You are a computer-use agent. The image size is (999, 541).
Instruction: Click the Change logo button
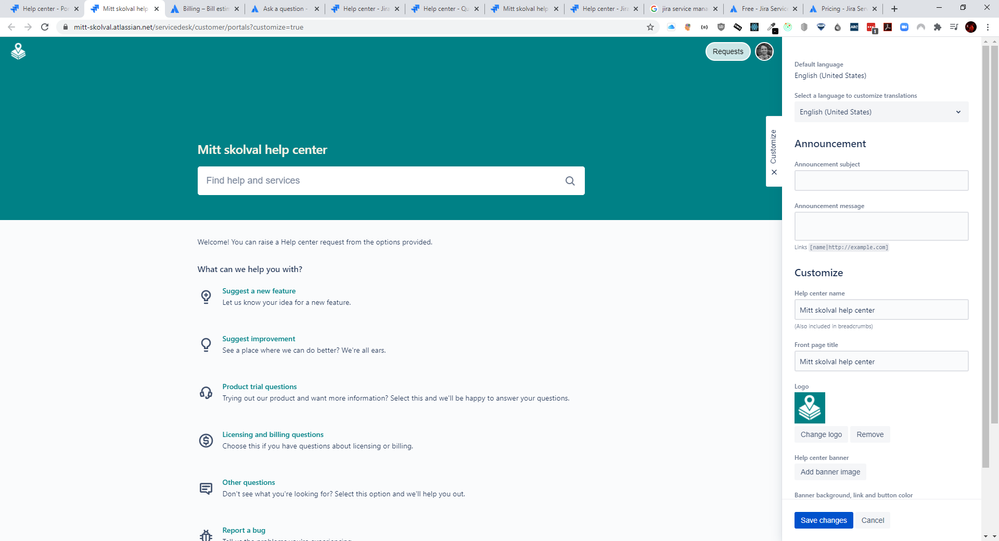pos(821,435)
